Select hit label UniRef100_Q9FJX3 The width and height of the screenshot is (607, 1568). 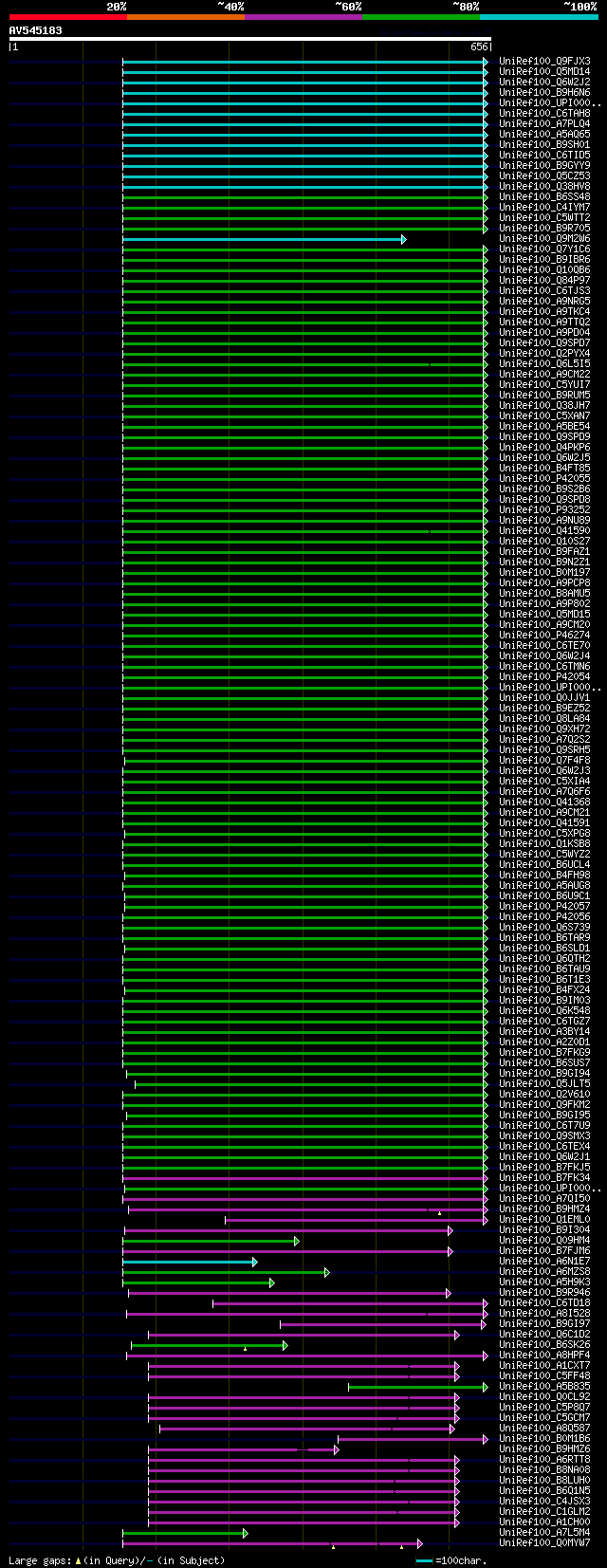tap(544, 61)
